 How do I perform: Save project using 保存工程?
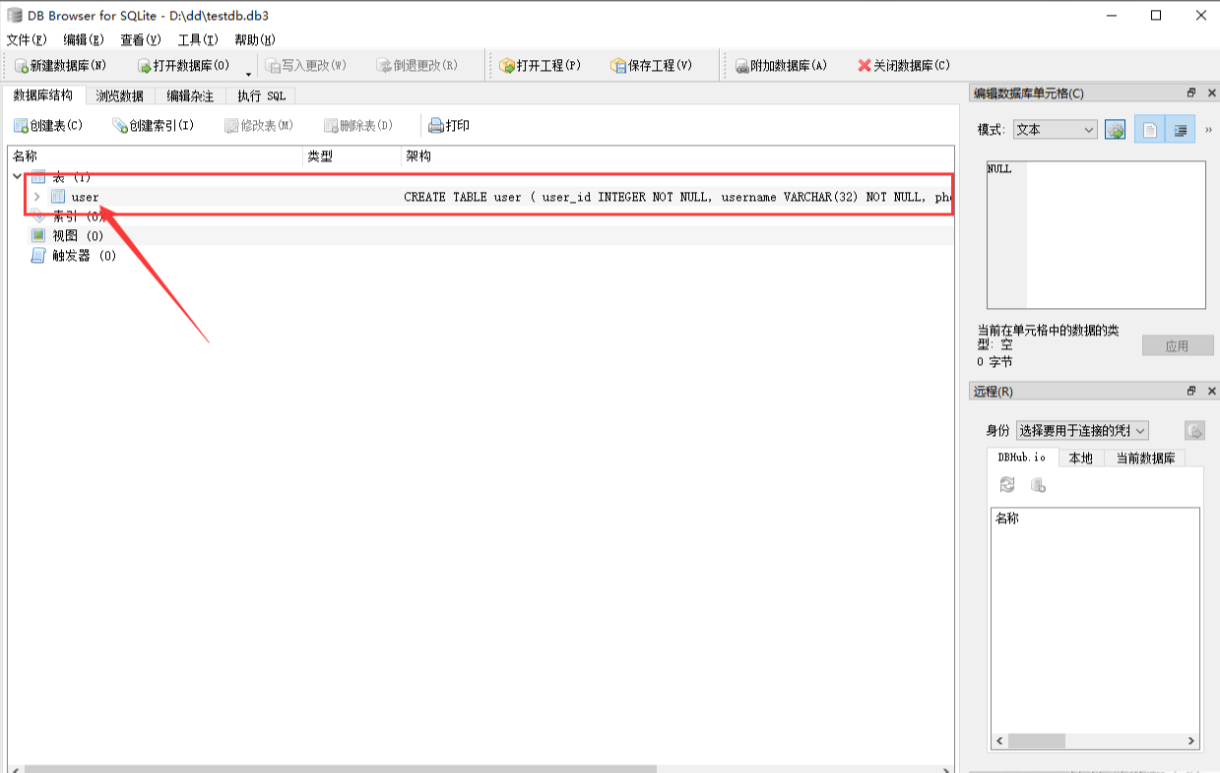tap(651, 66)
